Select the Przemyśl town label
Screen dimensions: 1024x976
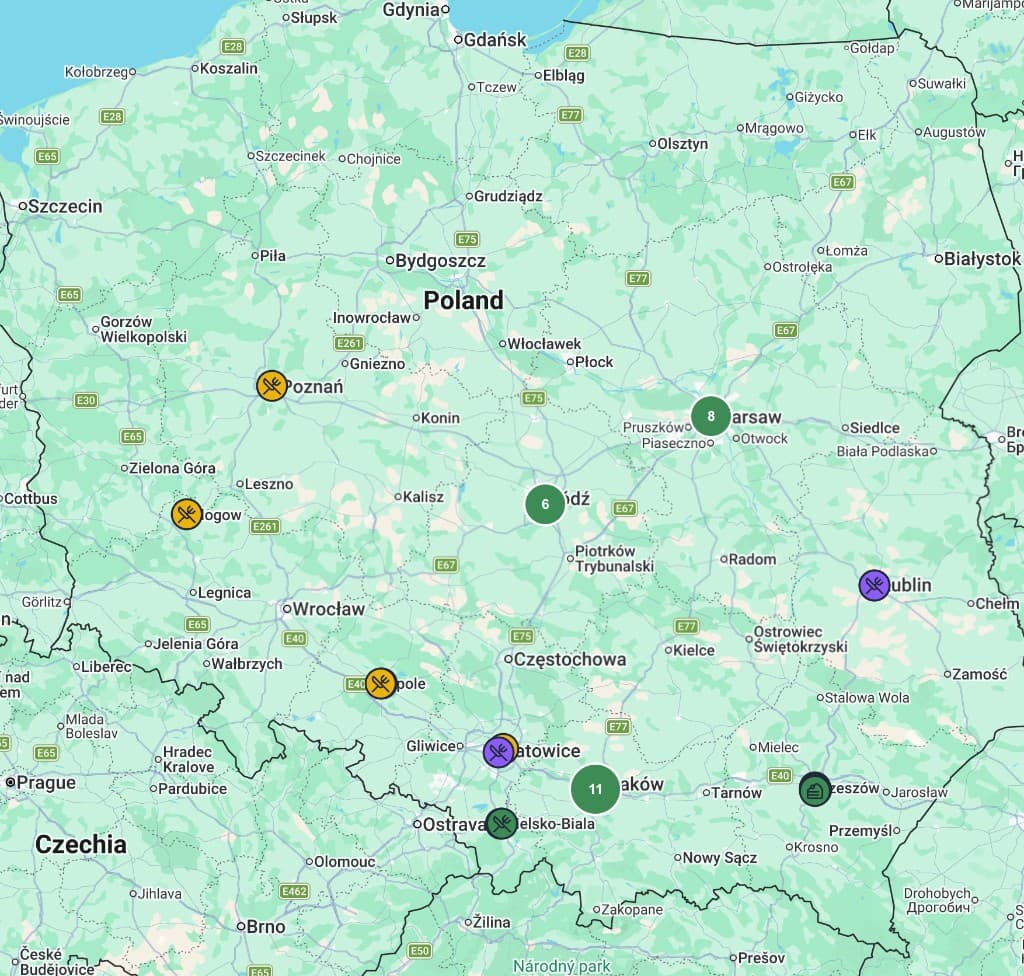click(x=861, y=831)
